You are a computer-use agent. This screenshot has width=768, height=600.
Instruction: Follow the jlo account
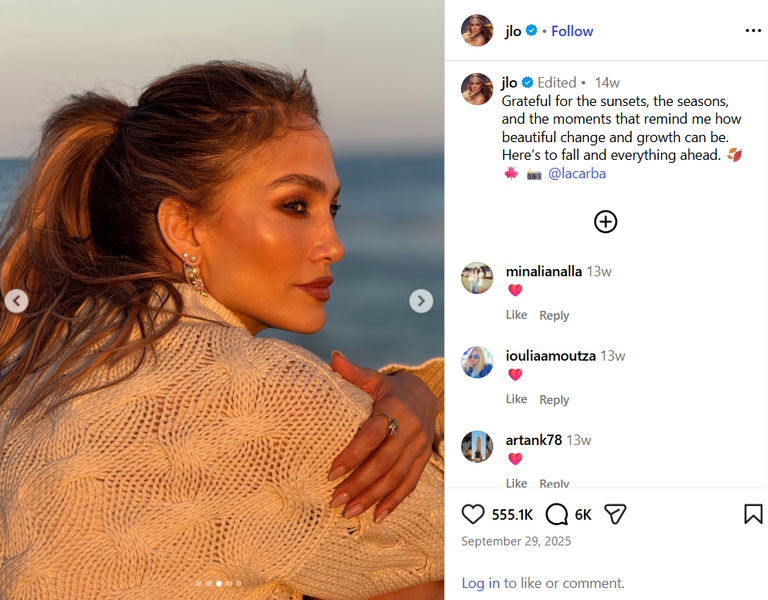572,31
